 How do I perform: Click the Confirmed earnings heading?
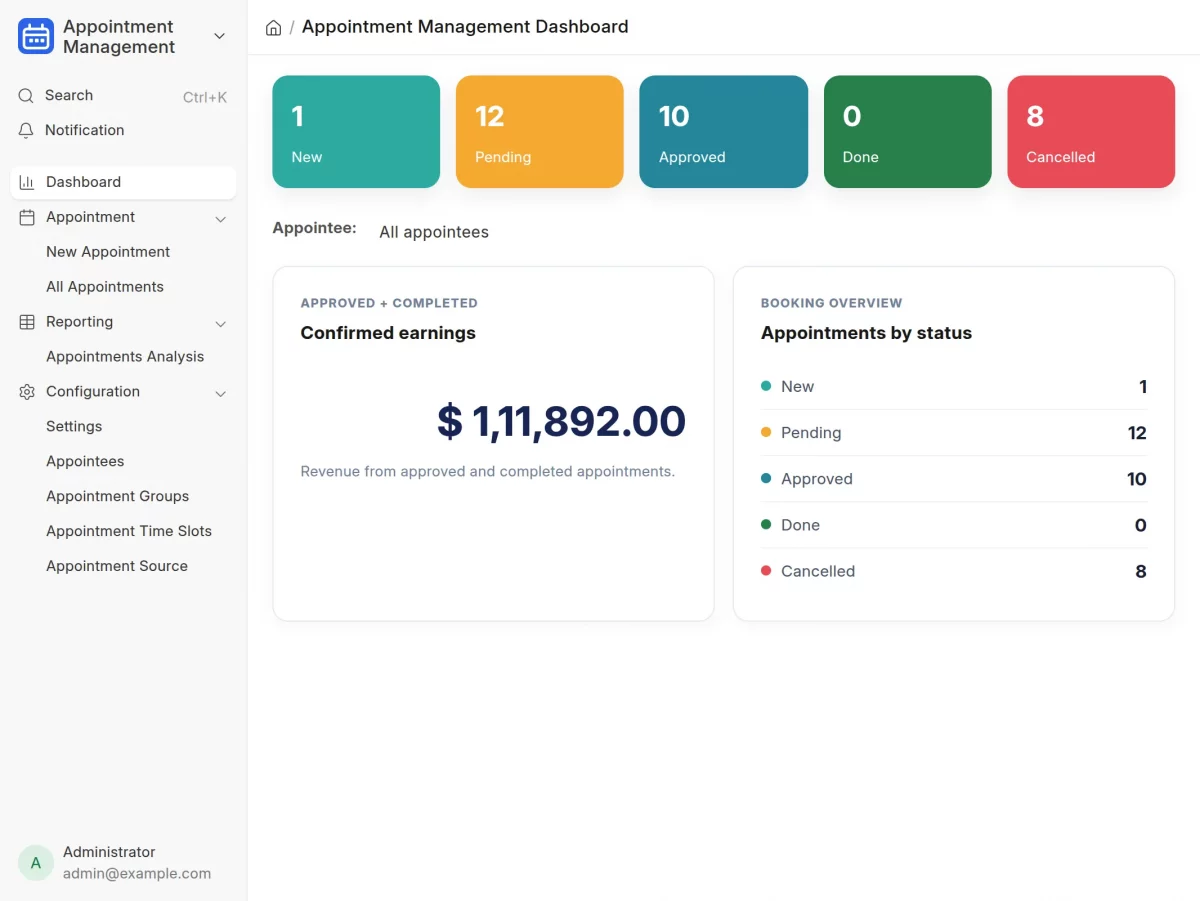coord(388,333)
